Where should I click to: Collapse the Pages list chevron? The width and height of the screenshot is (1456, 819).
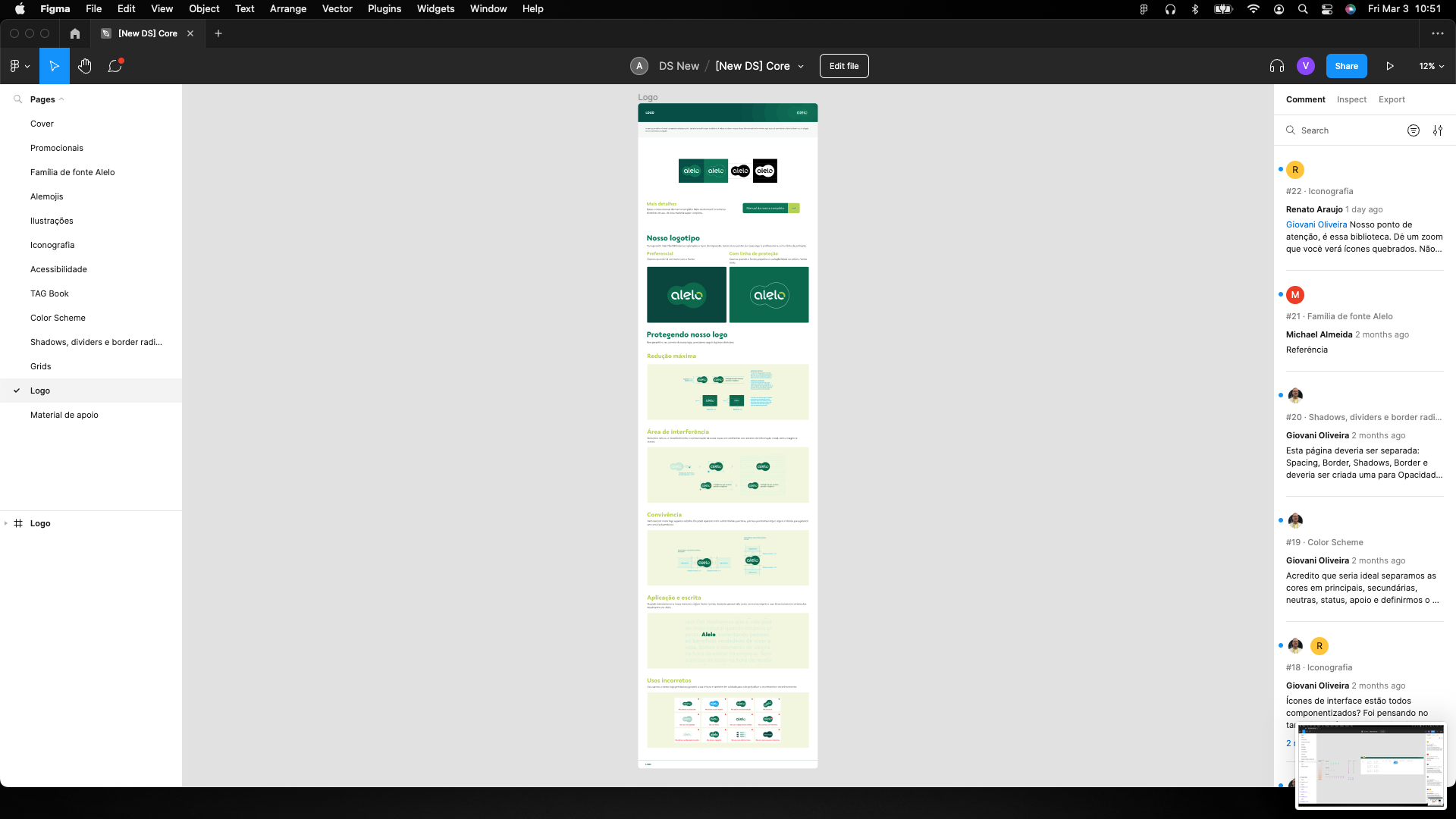(61, 99)
